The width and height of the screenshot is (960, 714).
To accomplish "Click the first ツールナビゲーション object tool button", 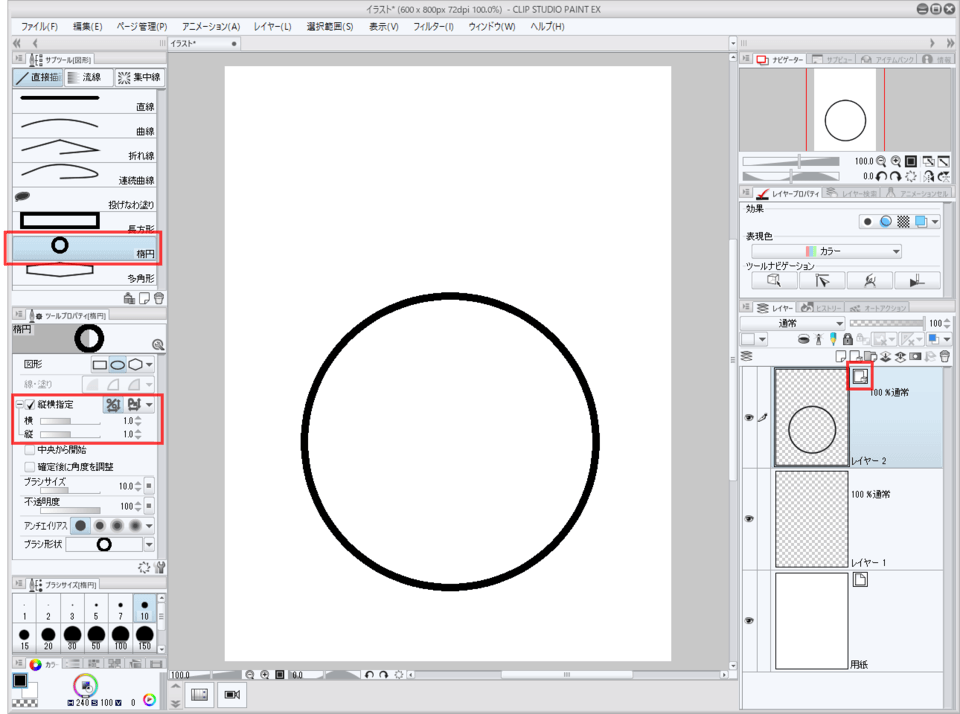I will pyautogui.click(x=774, y=281).
